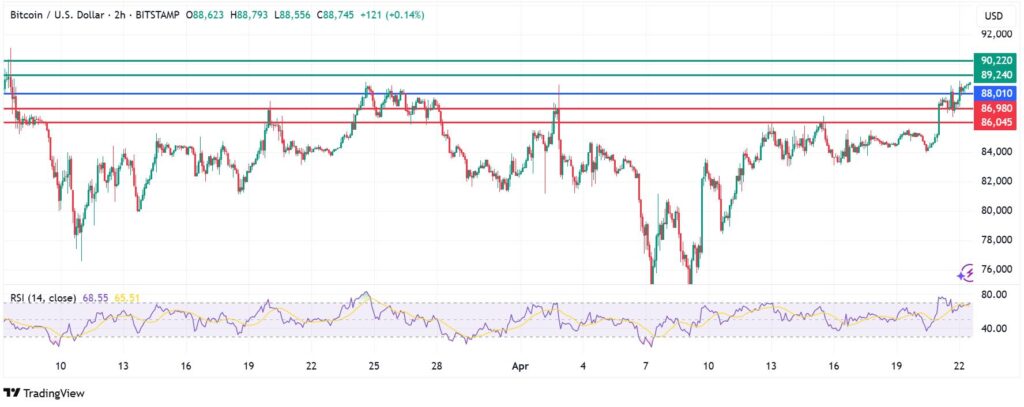Select the blue 88,010 price label

point(997,93)
